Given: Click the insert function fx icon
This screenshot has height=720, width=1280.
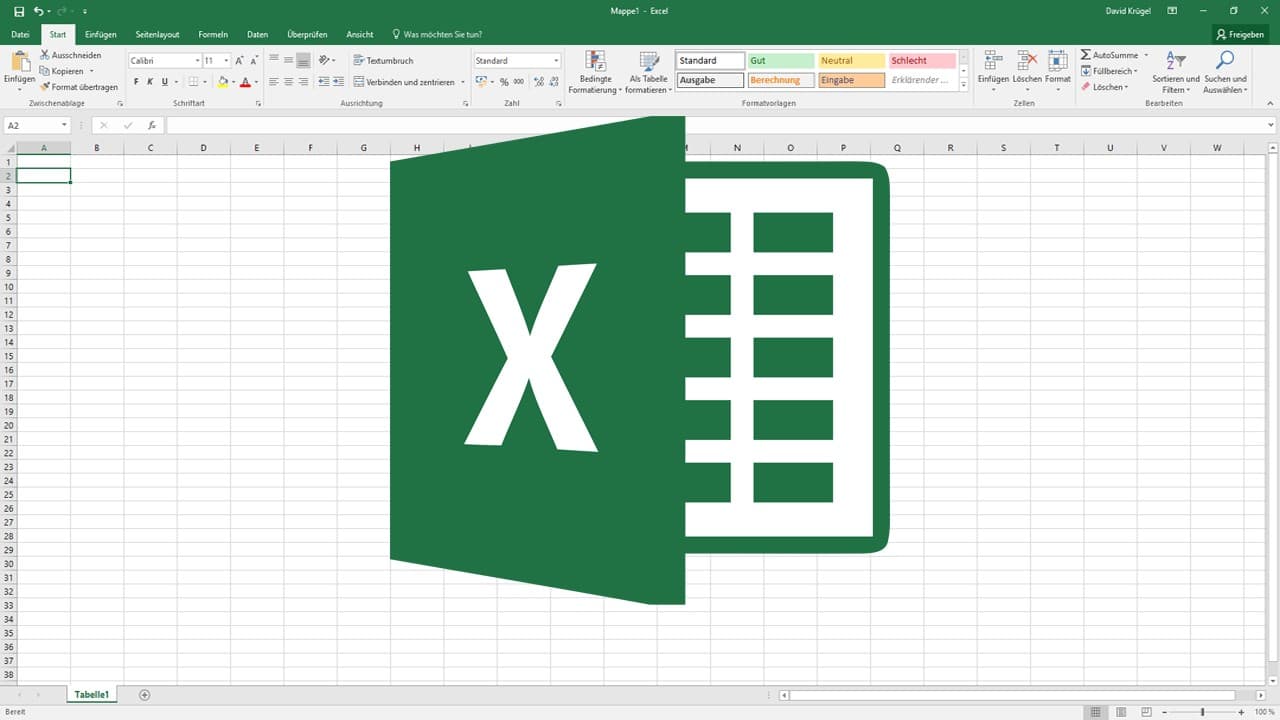Looking at the screenshot, I should coord(152,125).
